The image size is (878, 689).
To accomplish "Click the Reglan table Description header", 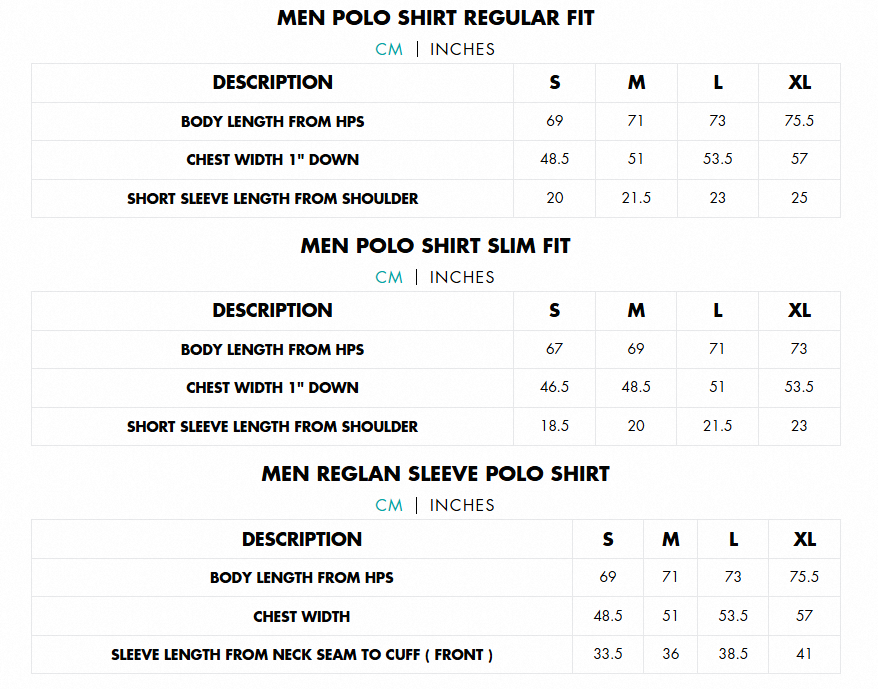I will point(302,540).
